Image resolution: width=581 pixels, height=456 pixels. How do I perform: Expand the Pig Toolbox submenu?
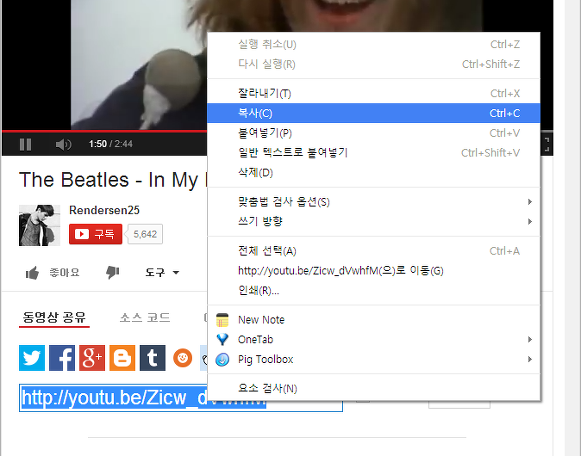[374, 359]
